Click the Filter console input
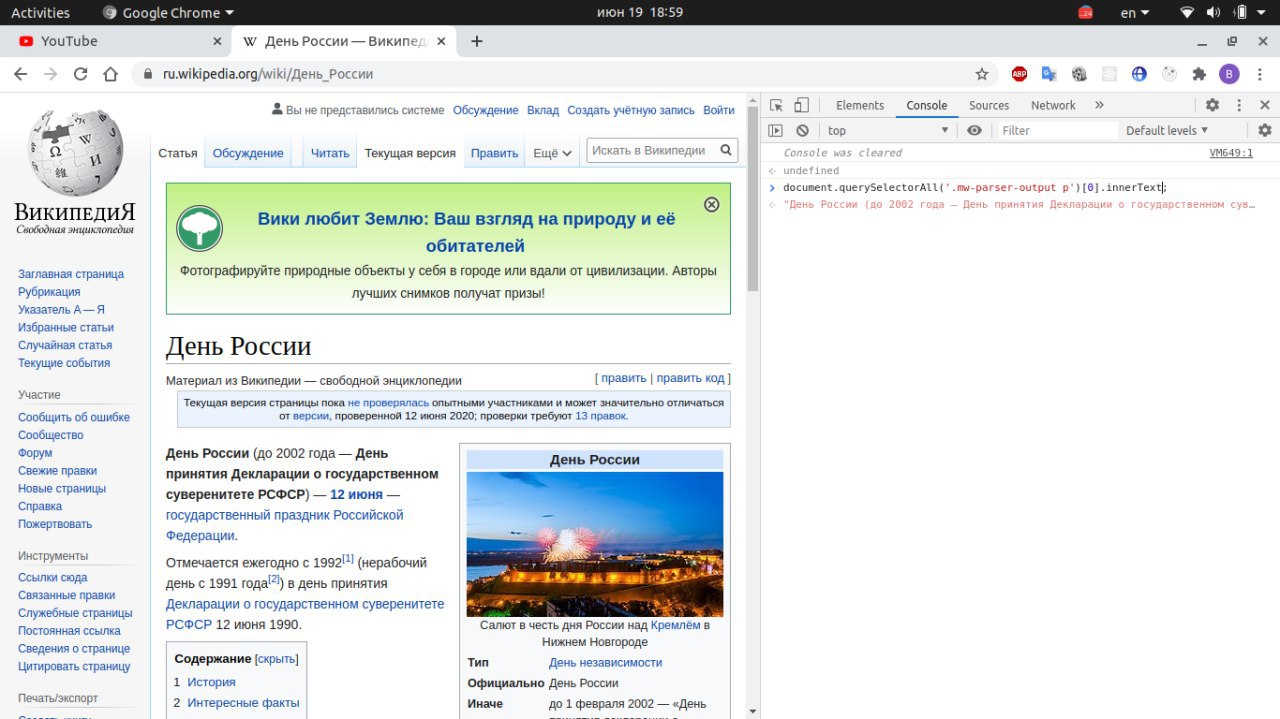The width and height of the screenshot is (1280, 719). point(1057,131)
